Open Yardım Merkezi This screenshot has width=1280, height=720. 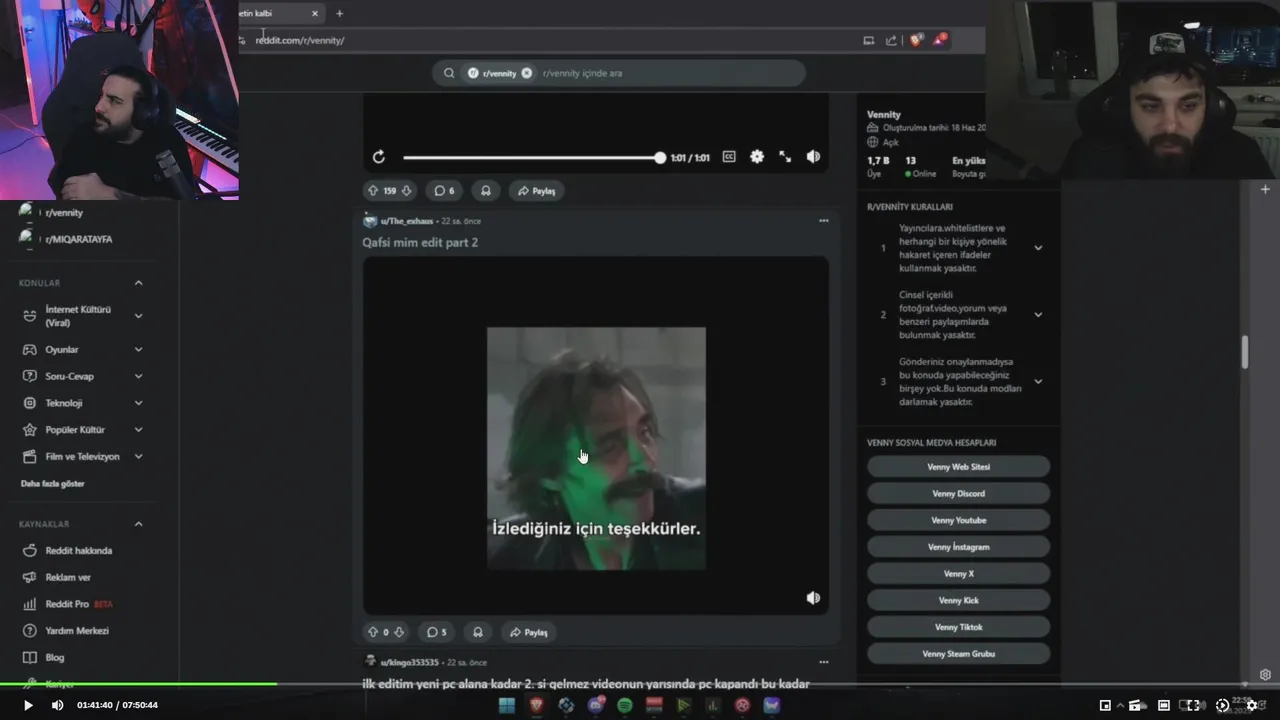(76, 631)
